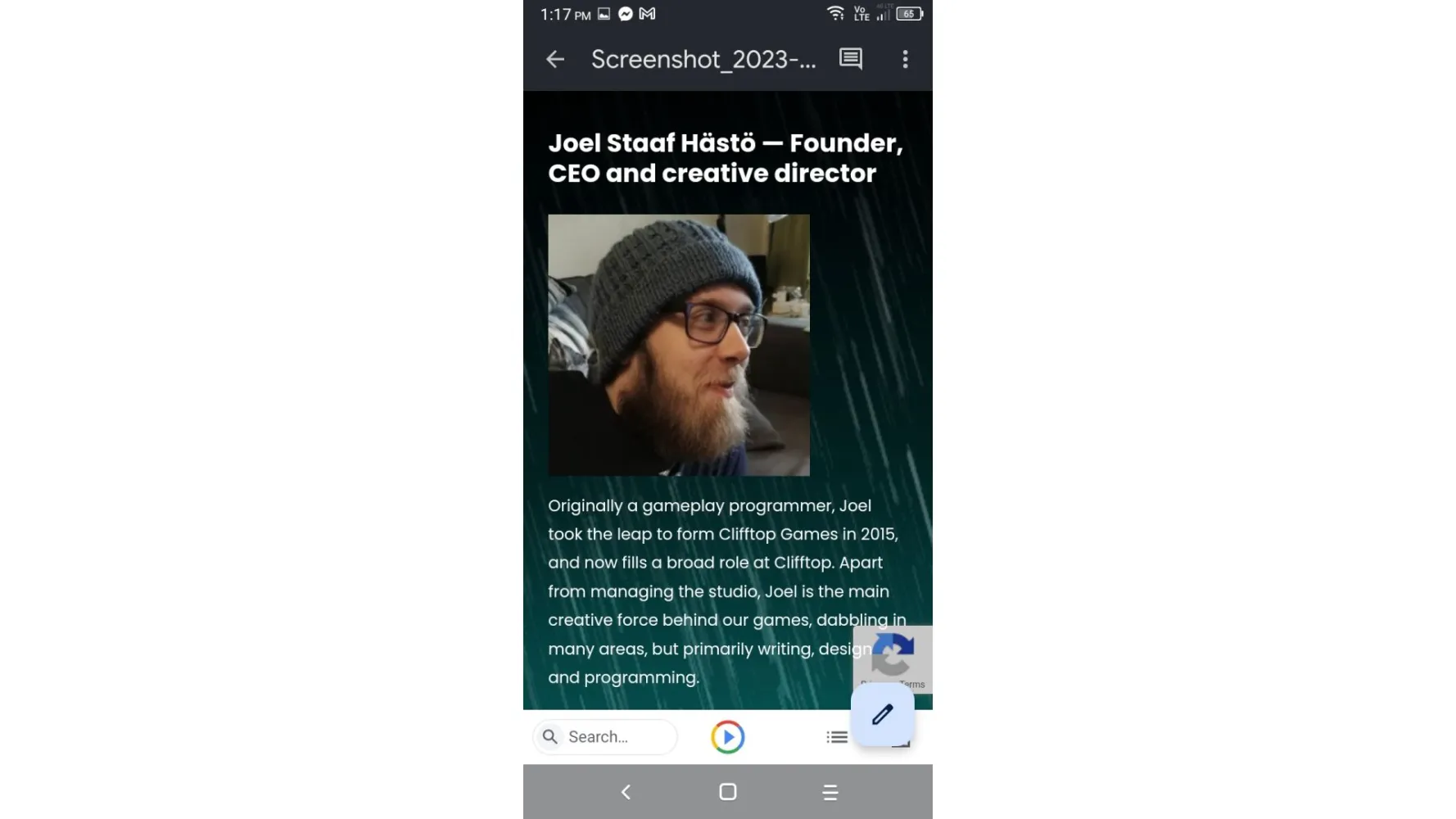Open the comments panel icon

(851, 59)
